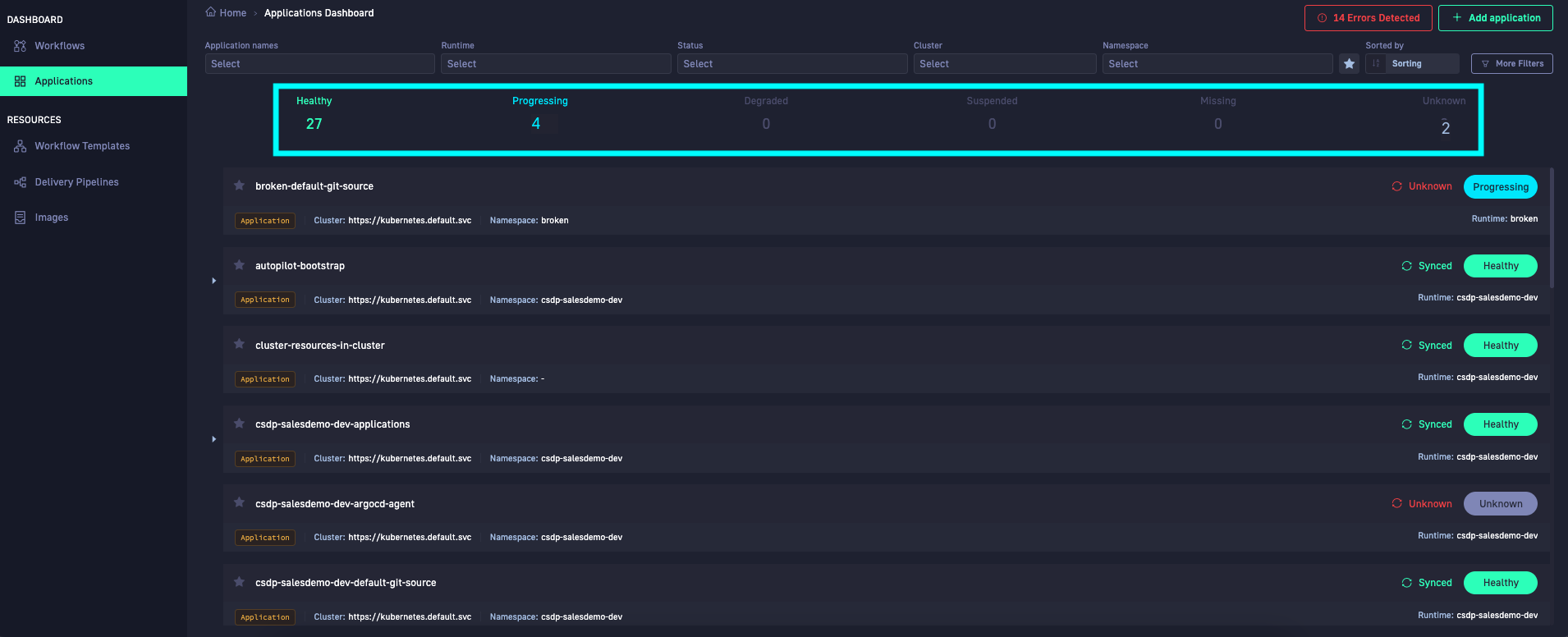Image resolution: width=1568 pixels, height=637 pixels.
Task: Open csdp-salesdemo-dev-argocd-agent application
Action: (x=335, y=504)
